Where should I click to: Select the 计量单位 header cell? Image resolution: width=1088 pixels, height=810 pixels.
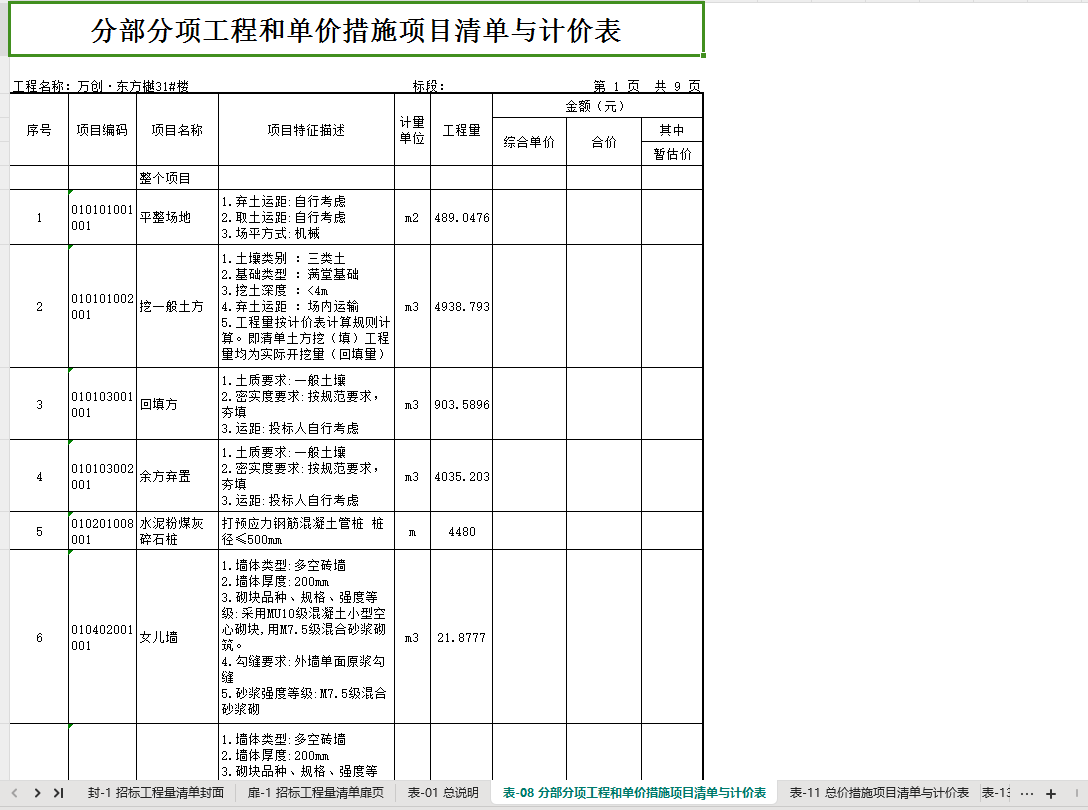pos(412,130)
